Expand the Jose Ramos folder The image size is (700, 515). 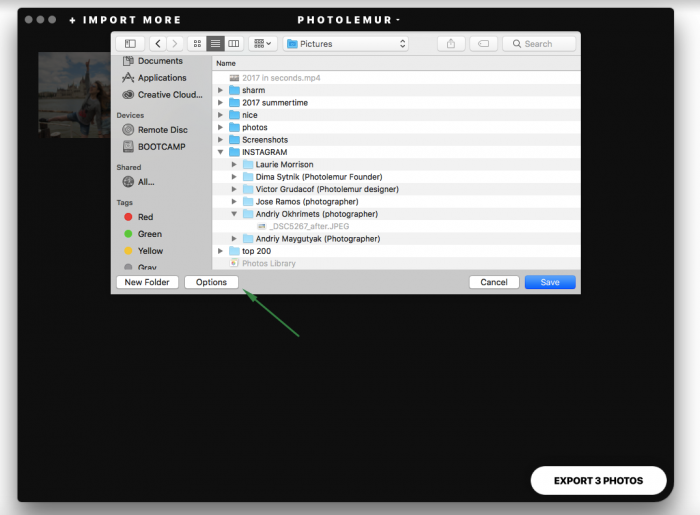[234, 202]
